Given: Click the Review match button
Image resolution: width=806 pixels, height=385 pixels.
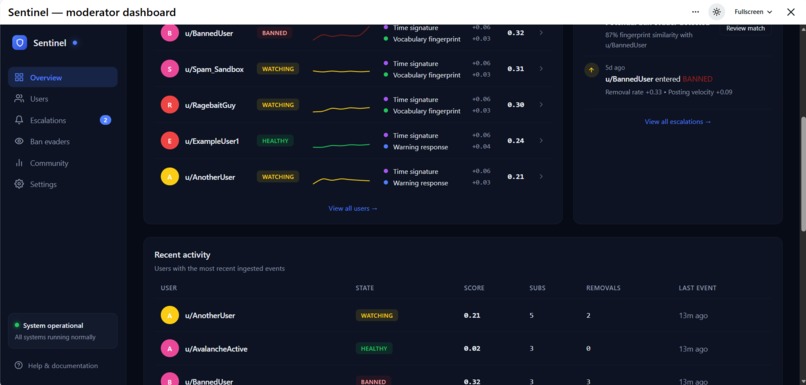Looking at the screenshot, I should pyautogui.click(x=745, y=29).
